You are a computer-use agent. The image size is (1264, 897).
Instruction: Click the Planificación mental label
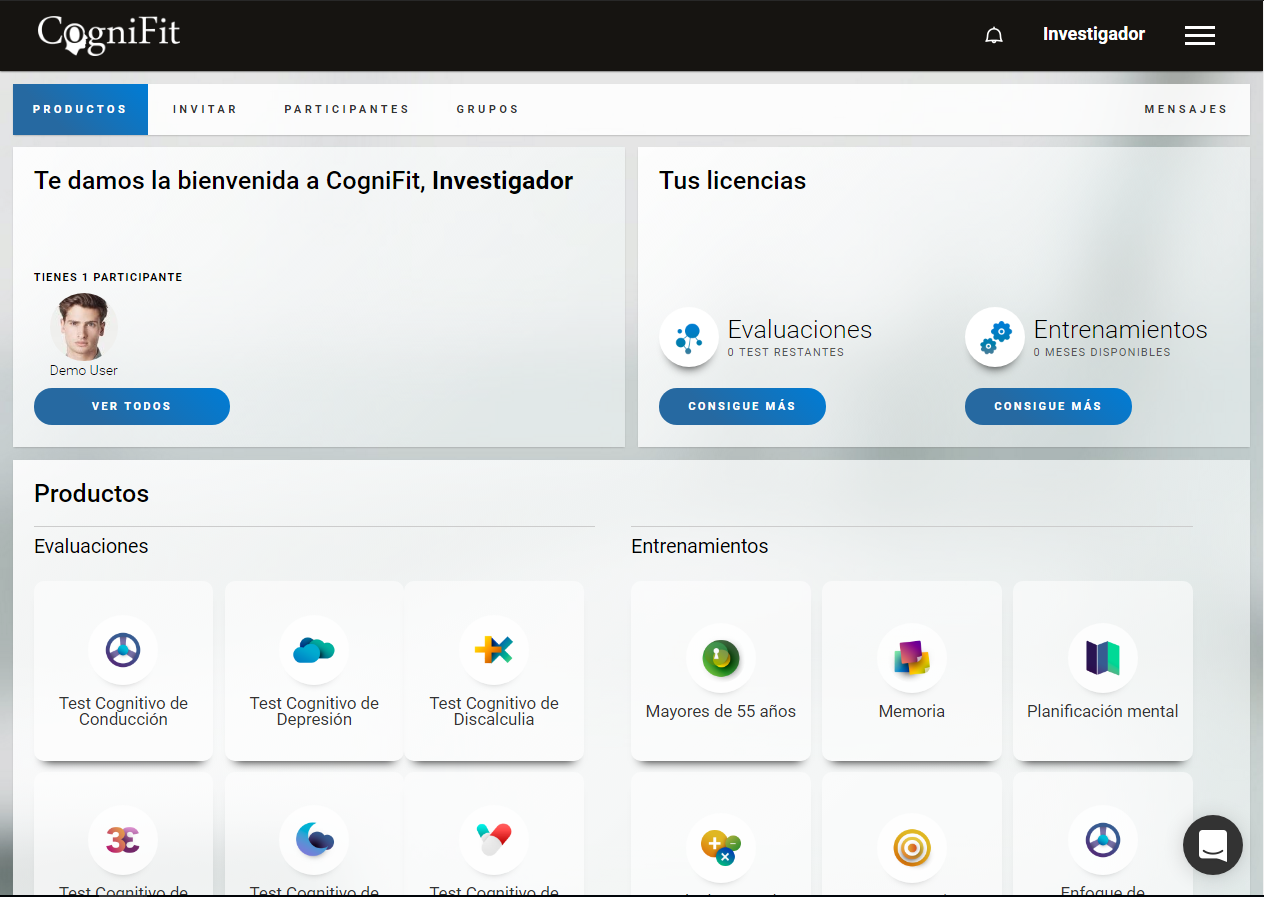[1103, 711]
